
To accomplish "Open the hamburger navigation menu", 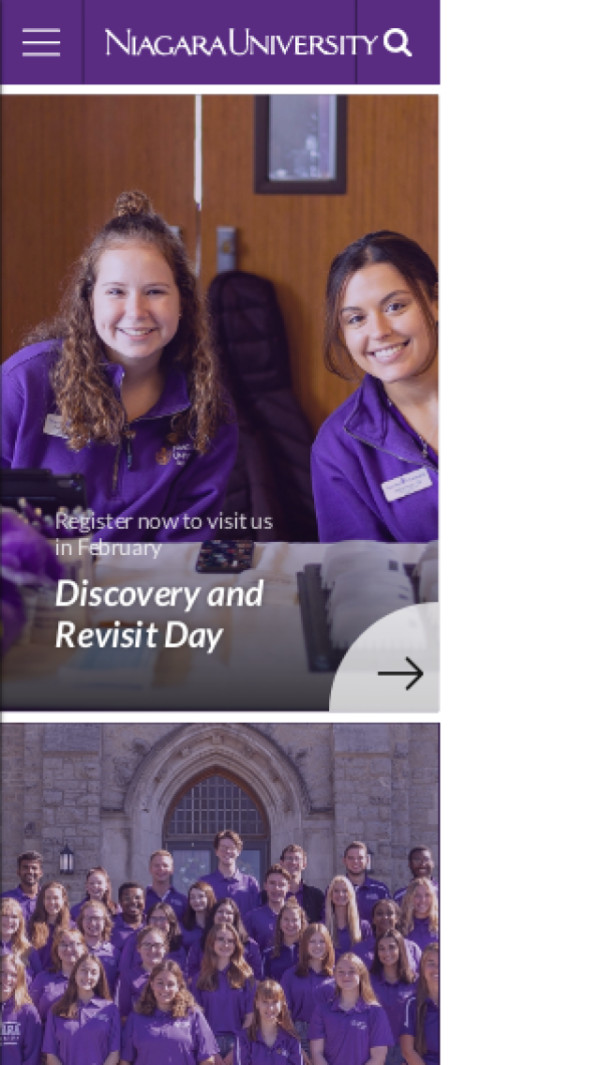I will point(41,43).
